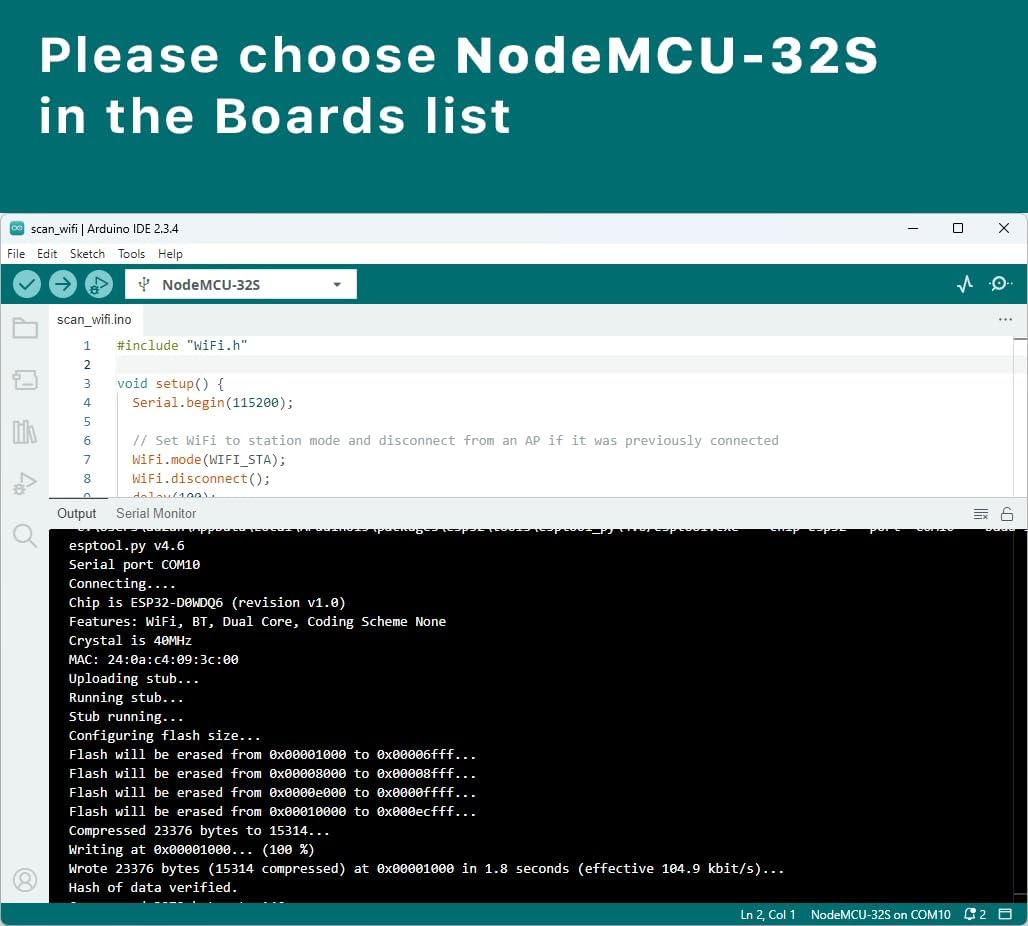This screenshot has height=926, width=1028.
Task: Click 'NodeMCU-32S on COM10' in status bar
Action: point(880,914)
